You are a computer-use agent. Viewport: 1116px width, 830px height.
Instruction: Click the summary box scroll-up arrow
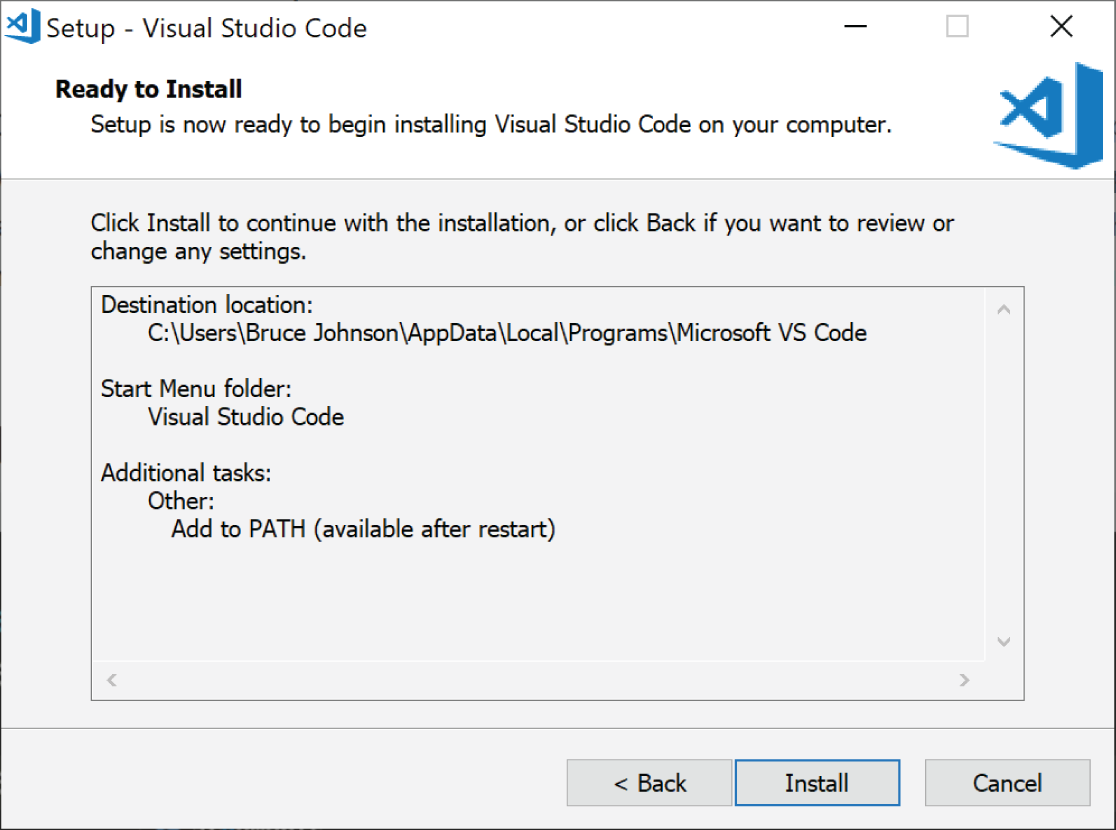click(1004, 309)
